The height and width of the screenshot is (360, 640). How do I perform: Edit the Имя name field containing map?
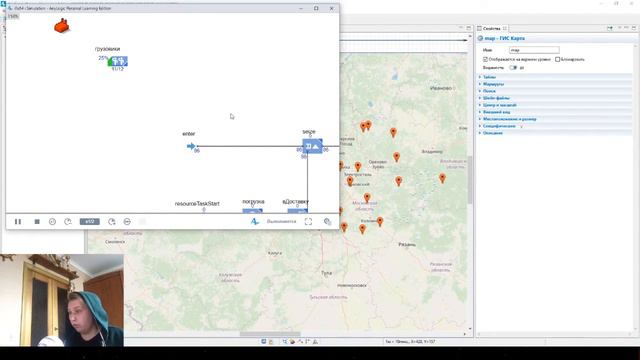point(534,50)
